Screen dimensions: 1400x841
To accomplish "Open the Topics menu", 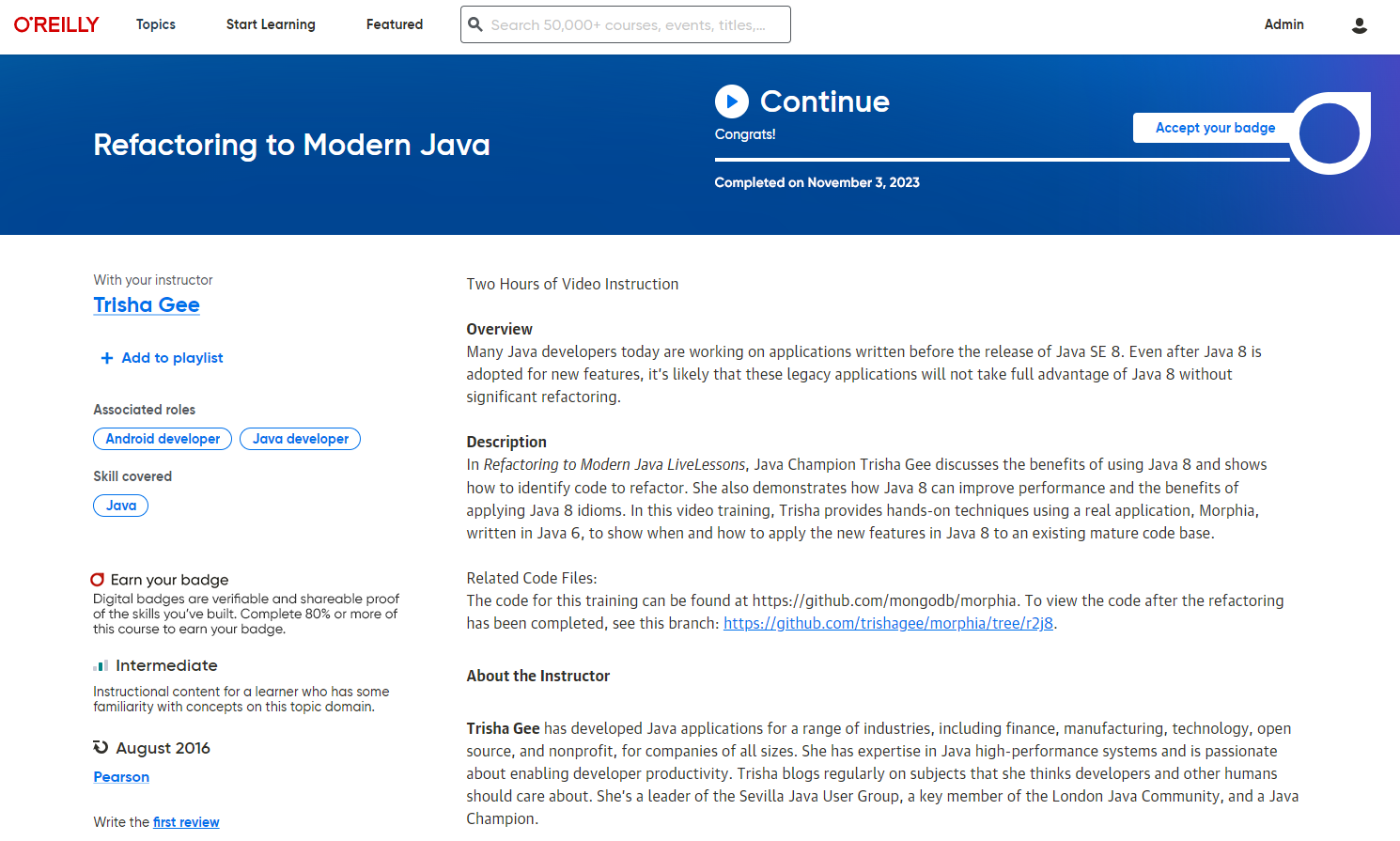I will point(156,24).
